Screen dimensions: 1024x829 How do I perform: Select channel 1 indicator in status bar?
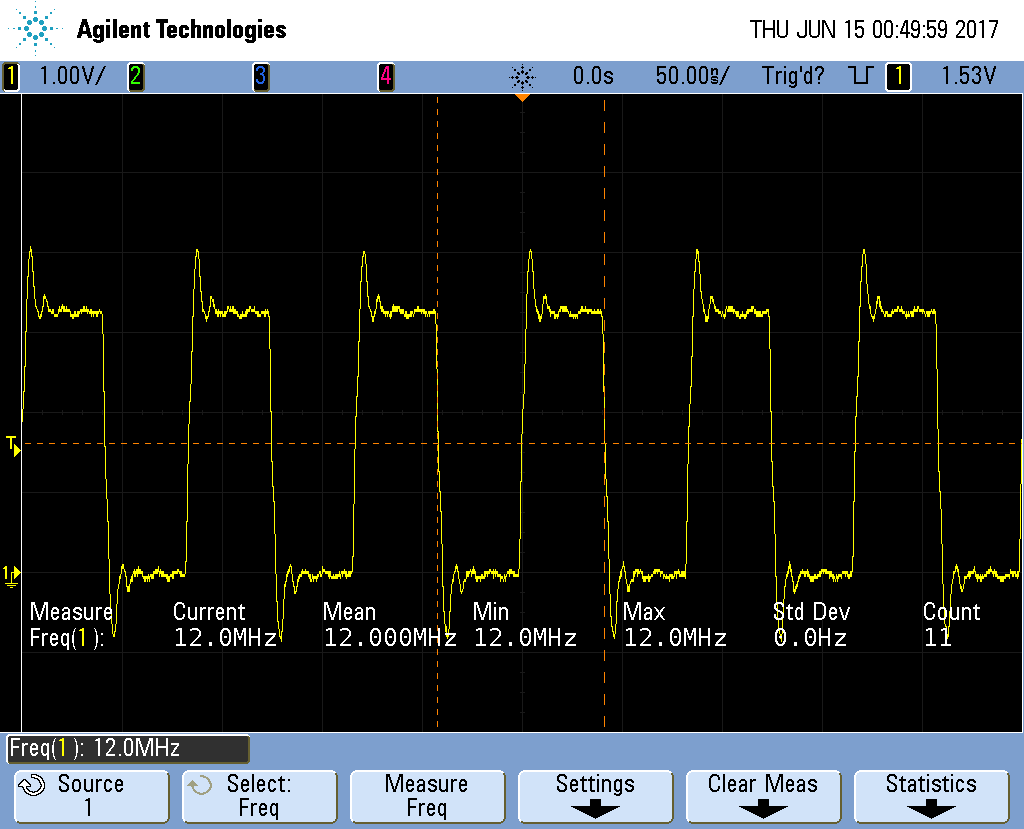(10, 76)
